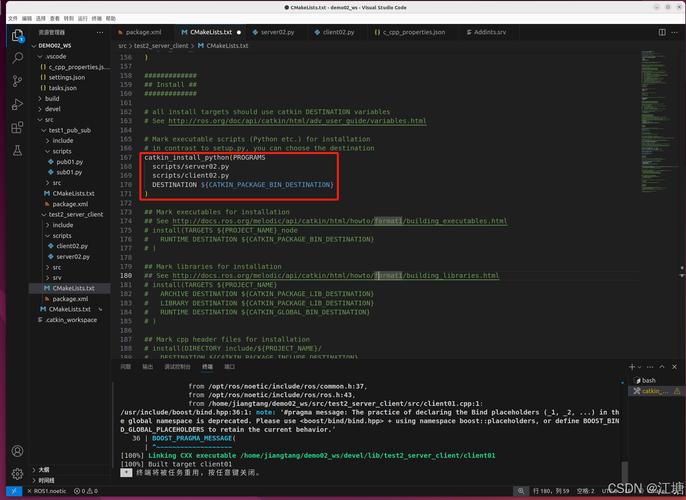This screenshot has height=500, width=686.
Task: Open the Explorer view in the activity bar
Action: pos(18,35)
